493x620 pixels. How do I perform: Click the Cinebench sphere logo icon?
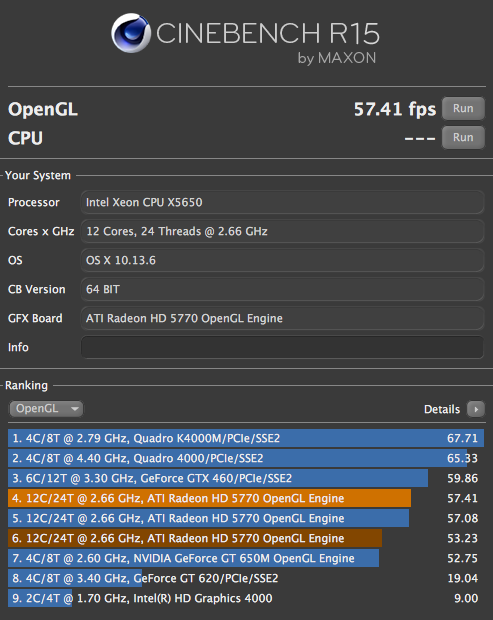tap(131, 33)
